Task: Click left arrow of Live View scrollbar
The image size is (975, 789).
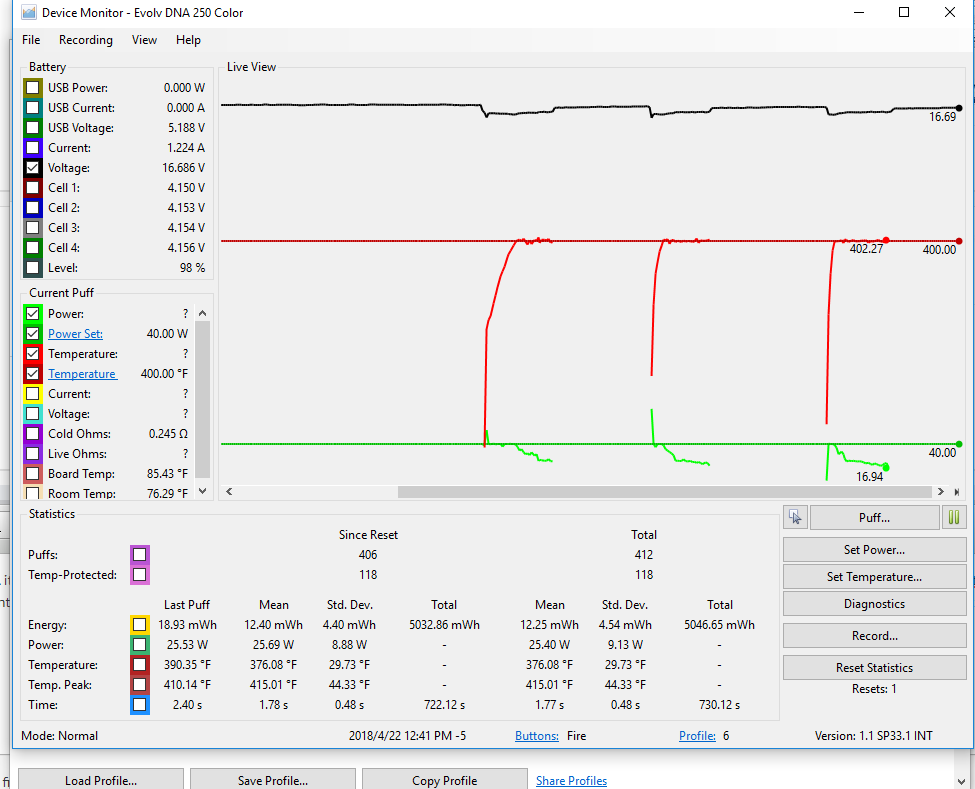Action: pos(228,492)
